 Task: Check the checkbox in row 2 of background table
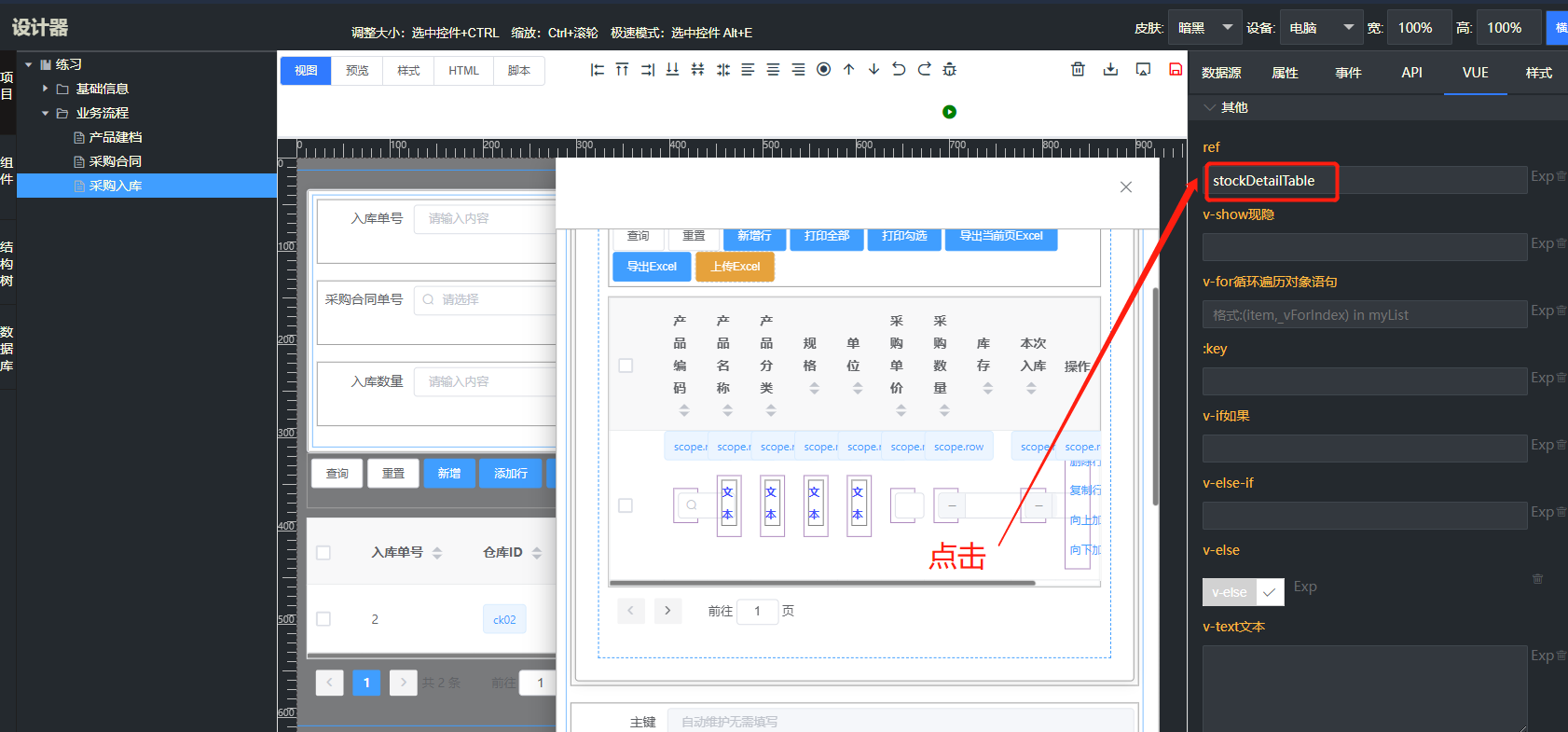(323, 619)
